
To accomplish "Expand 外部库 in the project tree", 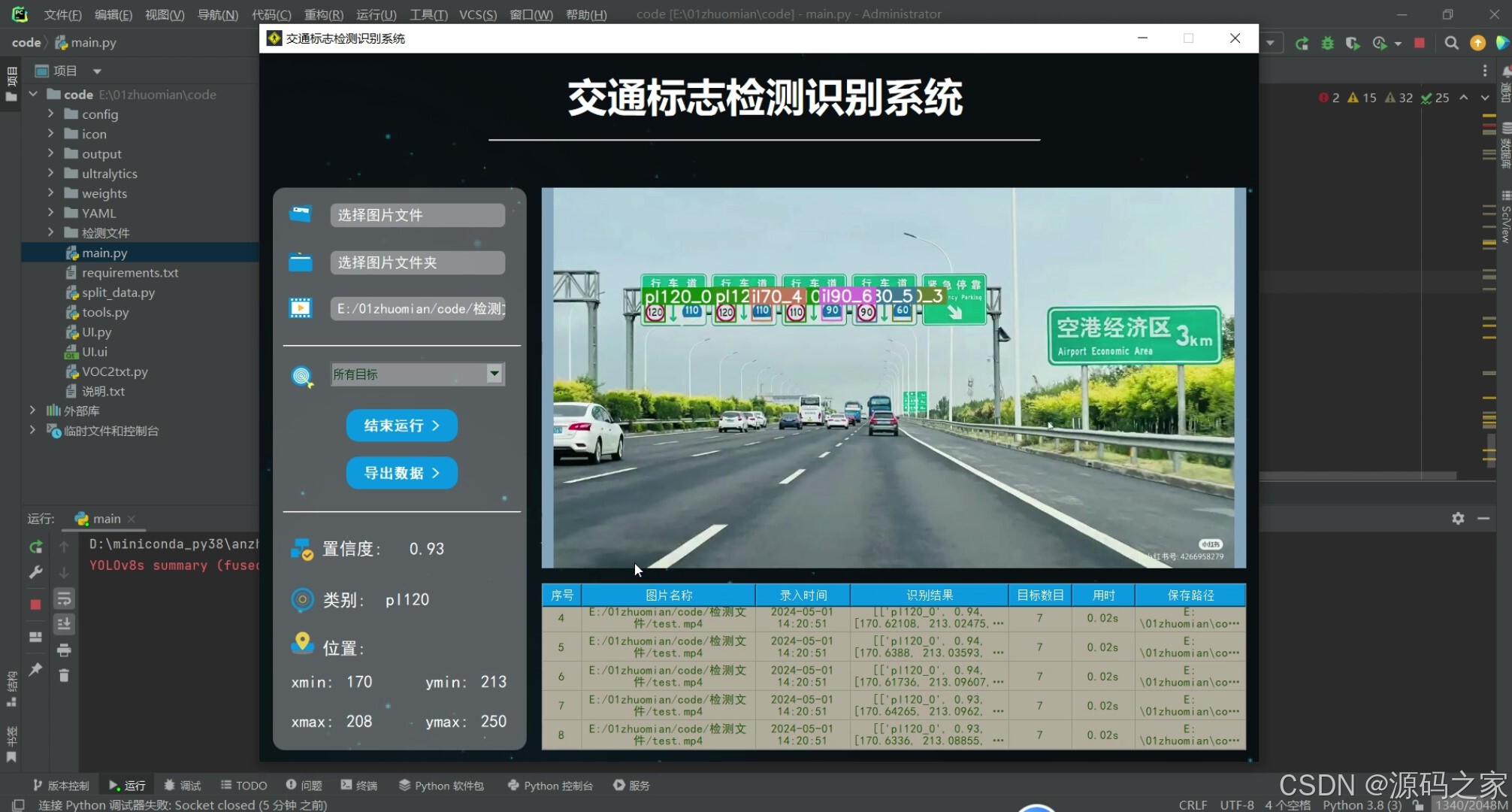I will 32,411.
